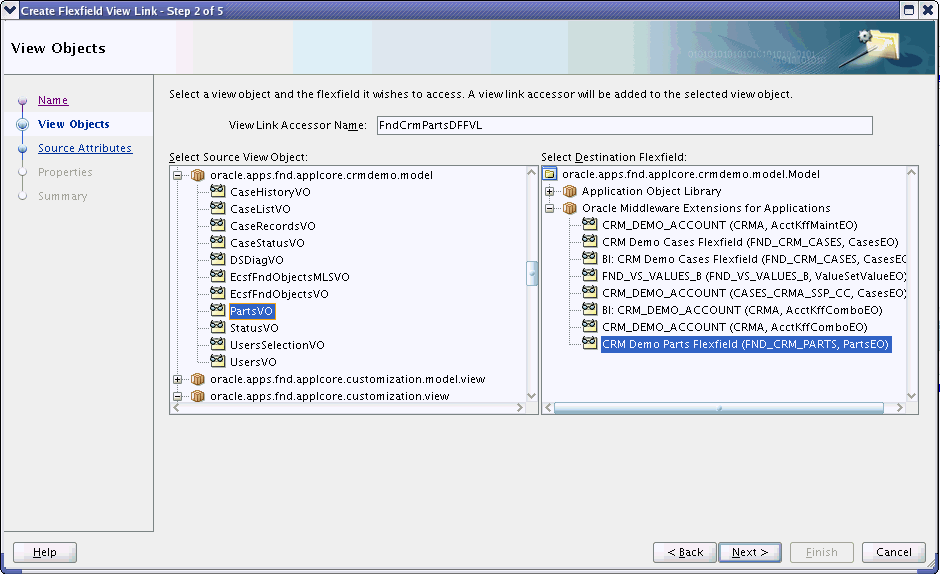Jump to Source Attributes step
Viewport: 940px width, 574px height.
[x=85, y=148]
